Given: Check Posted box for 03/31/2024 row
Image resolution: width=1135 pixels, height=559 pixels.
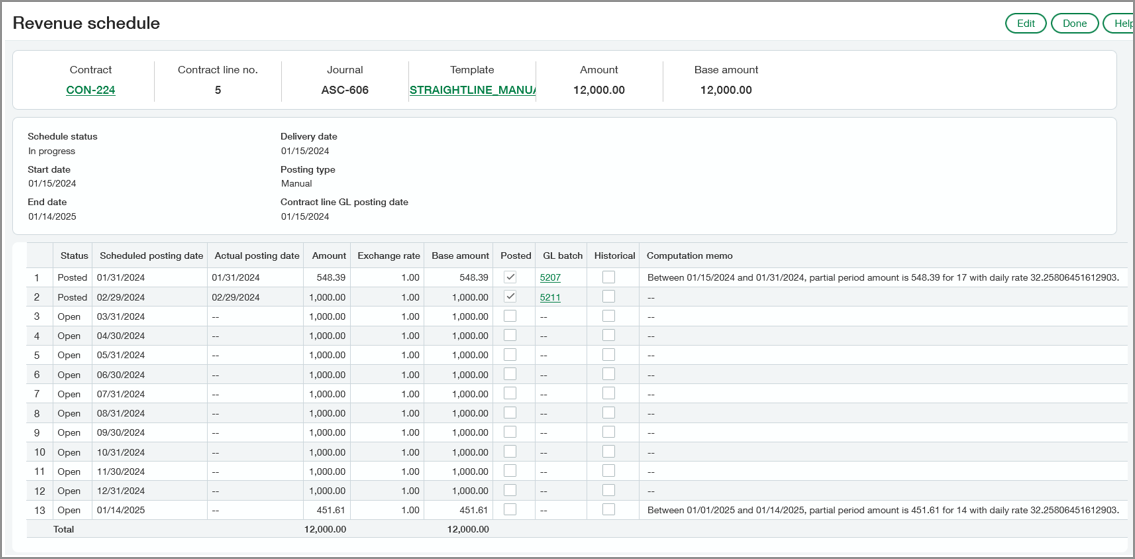Looking at the screenshot, I should pyautogui.click(x=510, y=316).
